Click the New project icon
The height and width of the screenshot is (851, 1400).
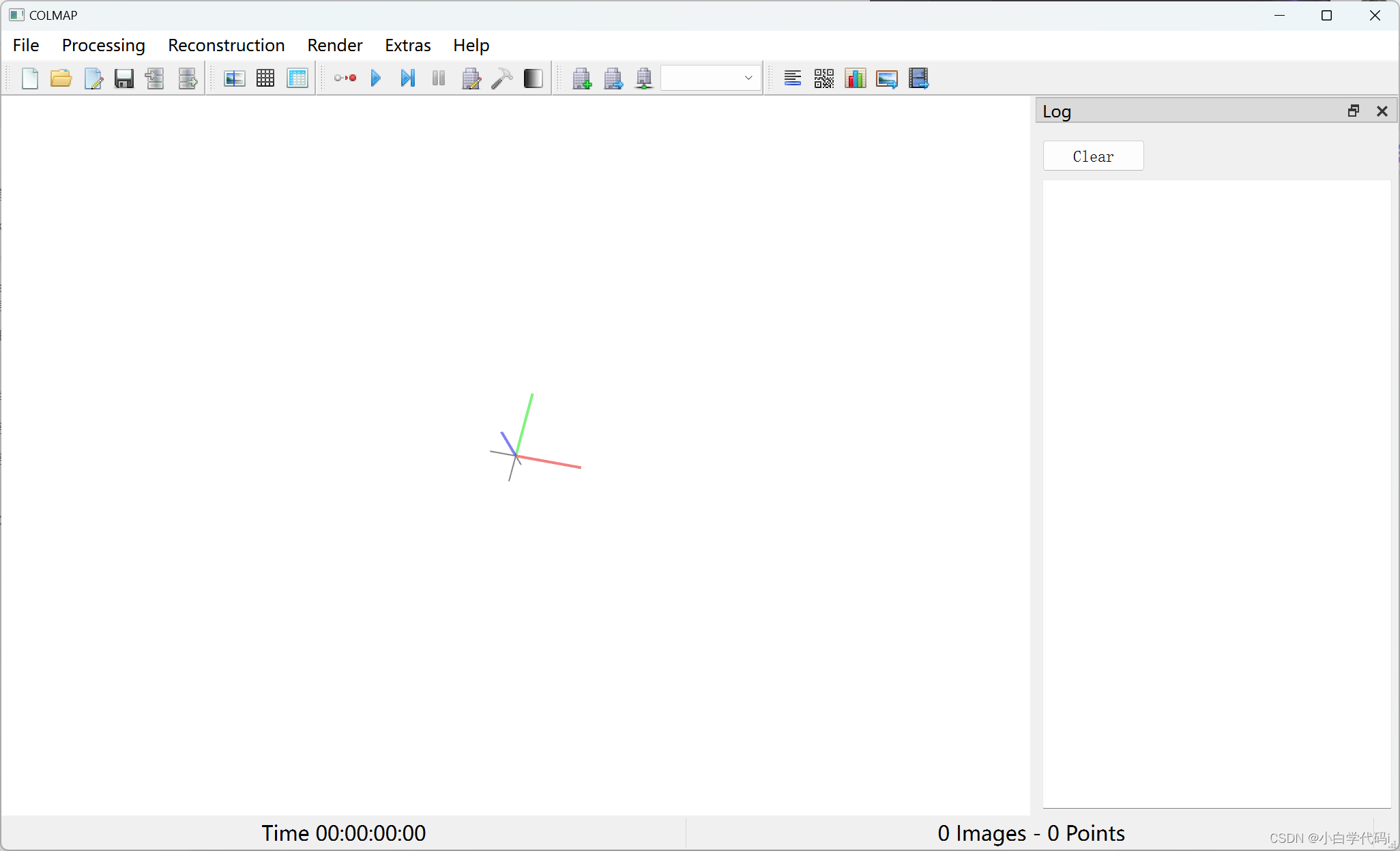[x=30, y=78]
